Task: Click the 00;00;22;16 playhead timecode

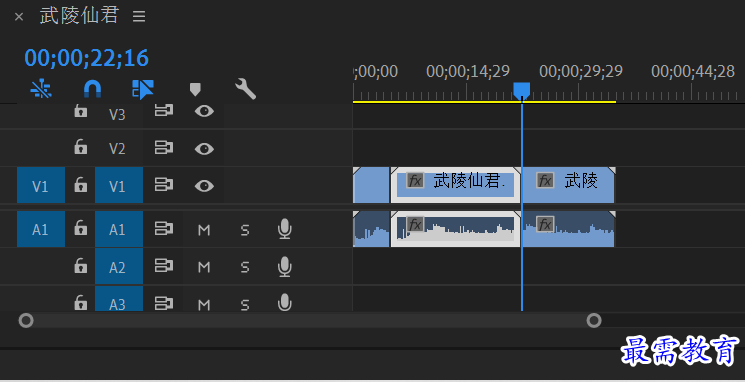Action: point(86,58)
